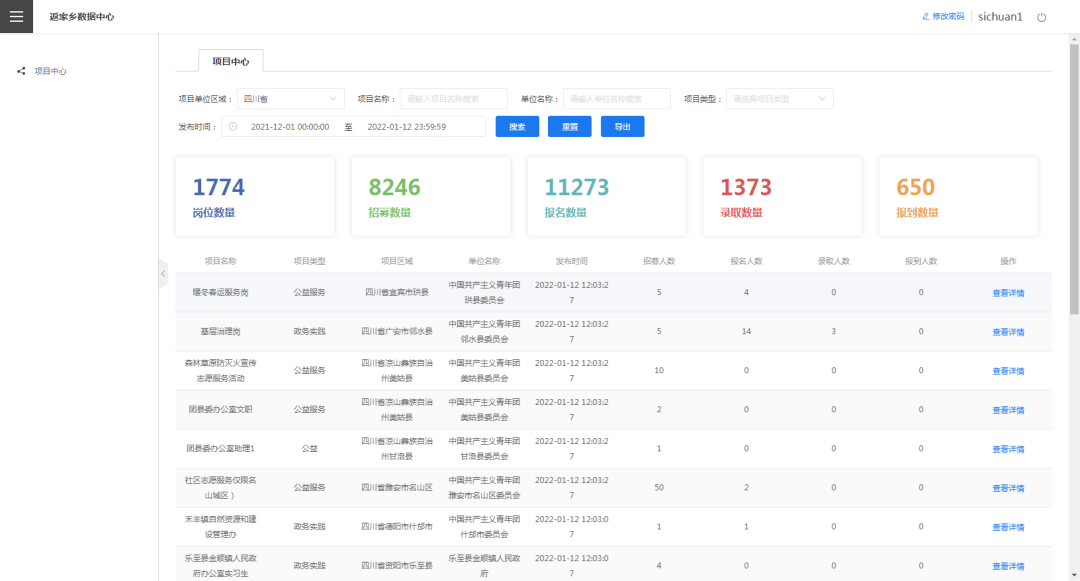Click the 修改密码 link

pyautogui.click(x=948, y=17)
